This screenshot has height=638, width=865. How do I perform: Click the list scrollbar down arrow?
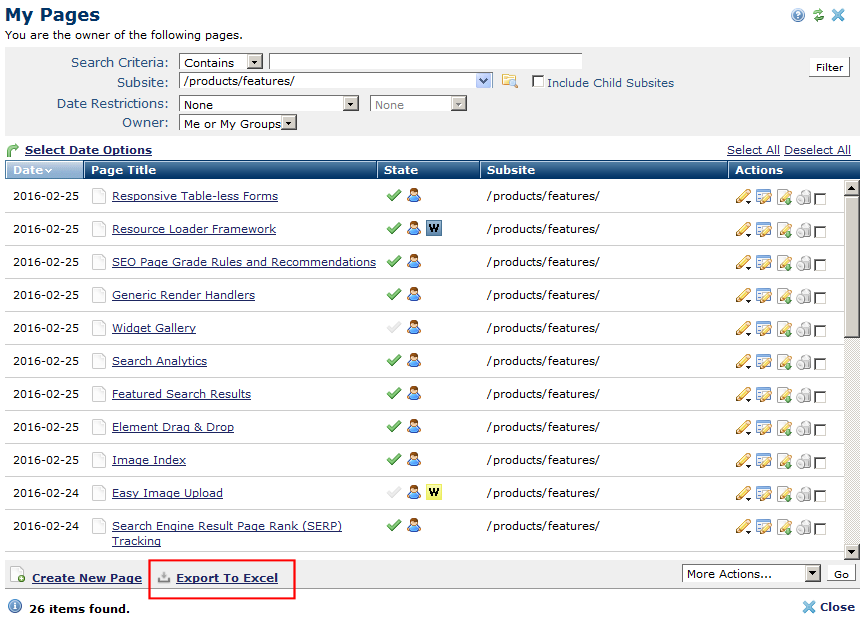852,551
